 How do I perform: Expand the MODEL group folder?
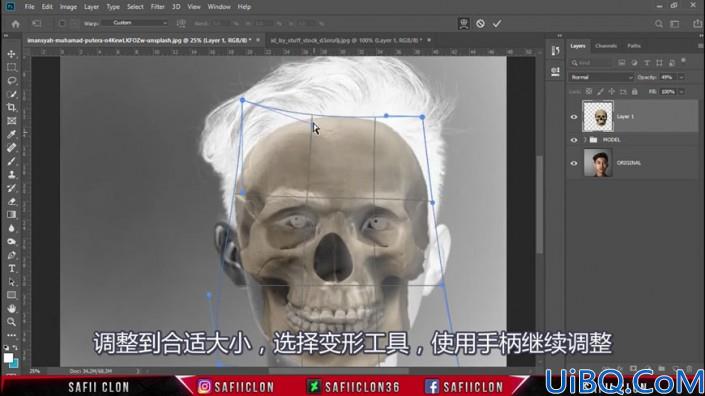point(585,140)
